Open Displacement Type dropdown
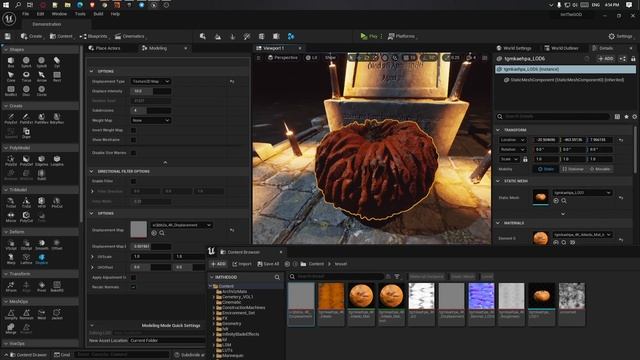Viewport: 640px width, 360px height. coord(151,82)
